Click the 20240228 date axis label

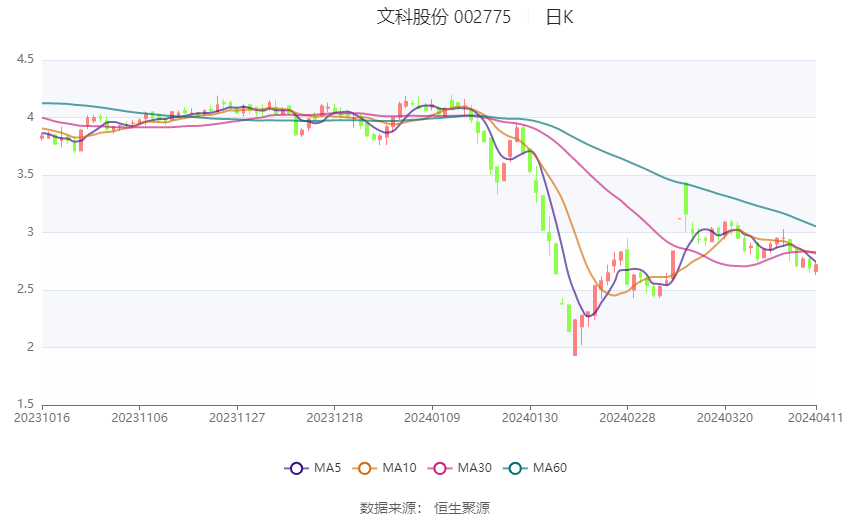627,418
